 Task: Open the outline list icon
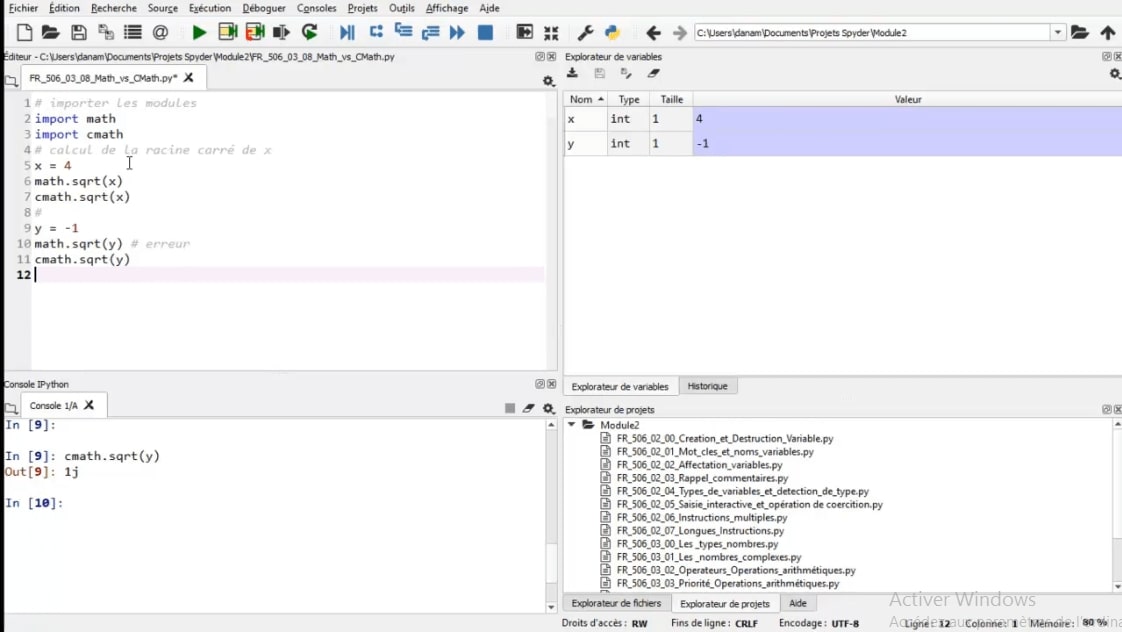132,32
